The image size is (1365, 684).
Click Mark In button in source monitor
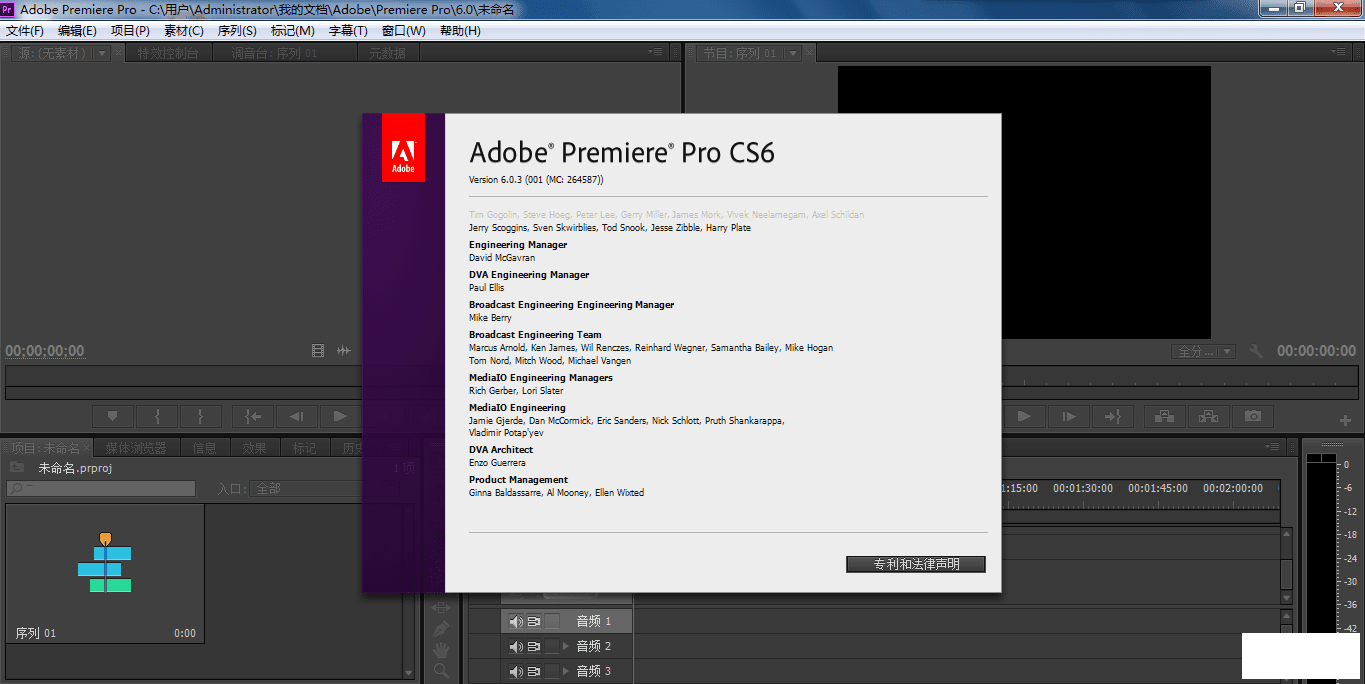tap(157, 416)
